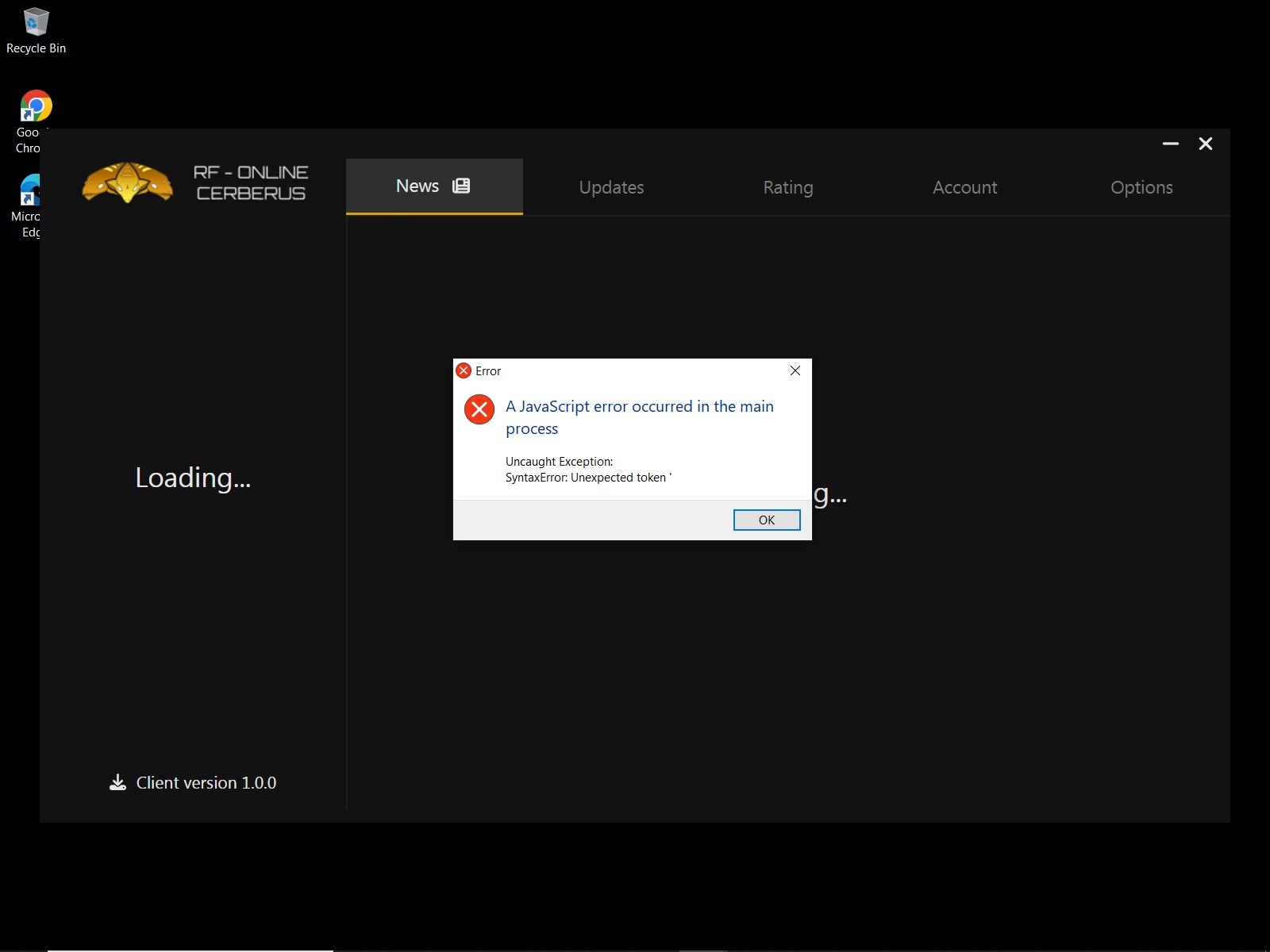Click the large red error icon in dialog
1270x952 pixels.
479,409
